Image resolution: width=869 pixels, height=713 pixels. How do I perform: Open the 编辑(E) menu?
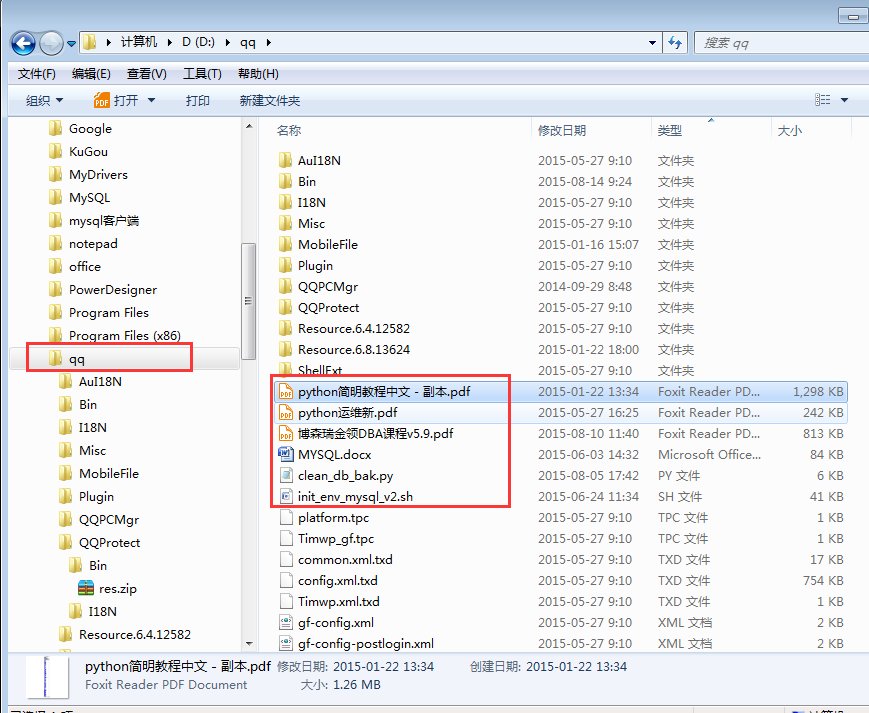pos(91,74)
